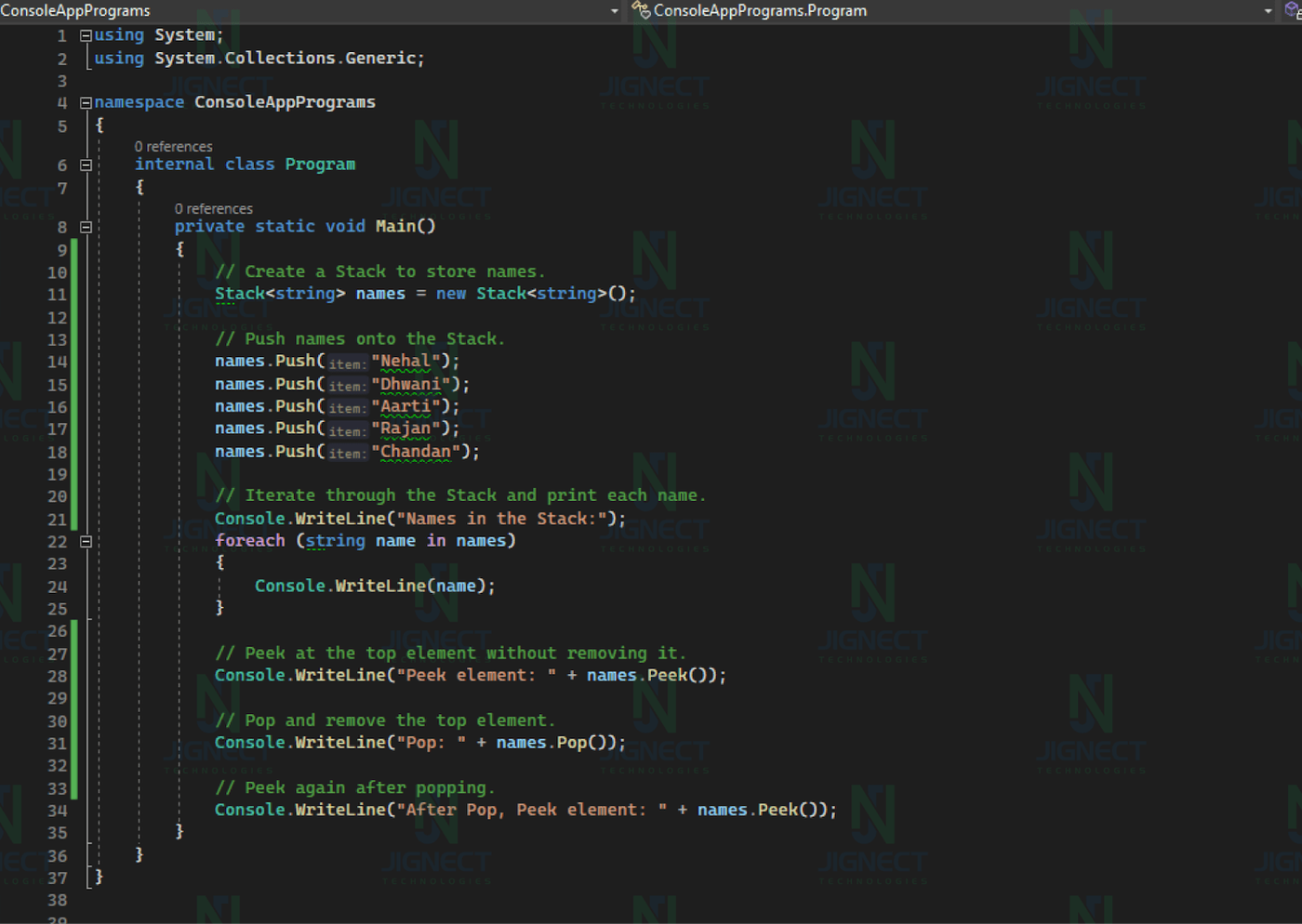Click the comment "Create a Stack to store names."

pyautogui.click(x=380, y=272)
